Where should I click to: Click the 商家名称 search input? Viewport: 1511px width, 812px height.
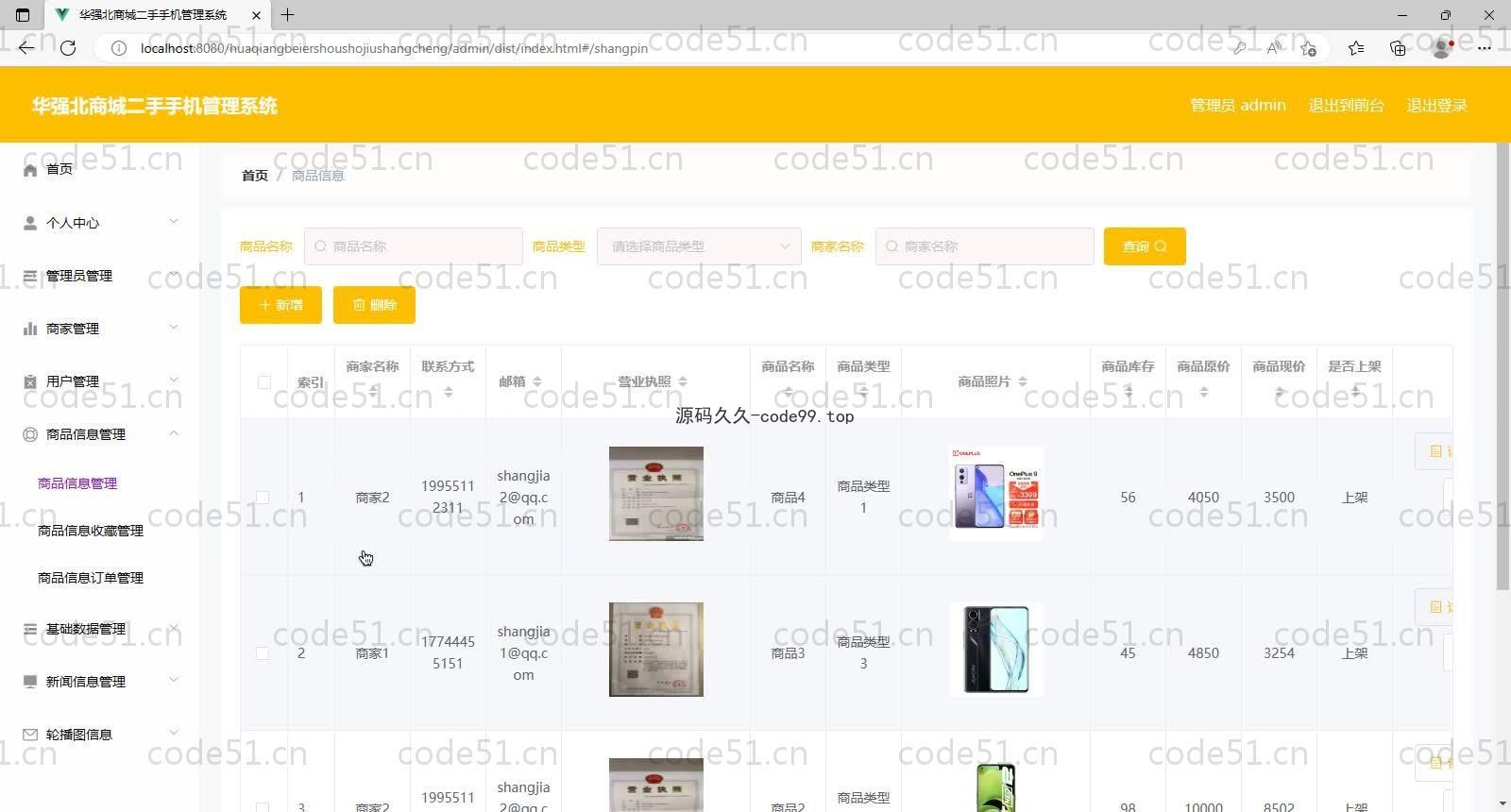[984, 246]
